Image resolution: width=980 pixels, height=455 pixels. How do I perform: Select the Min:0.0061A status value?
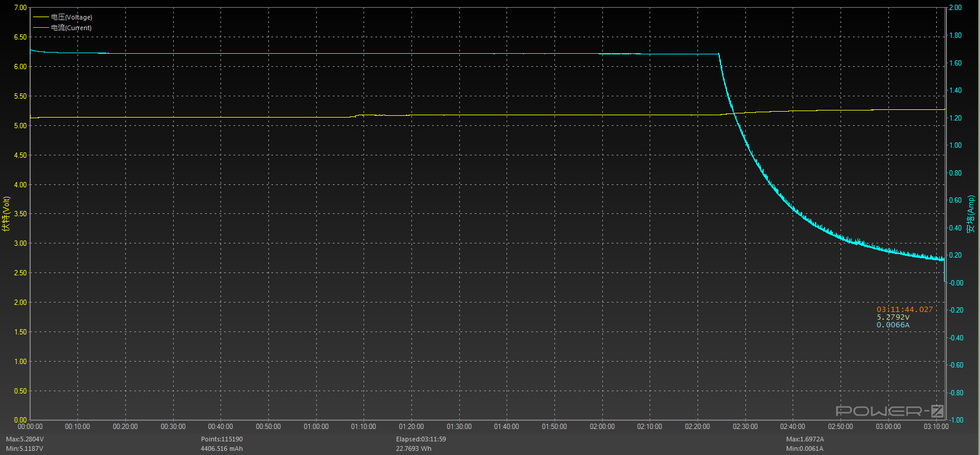[x=806, y=449]
